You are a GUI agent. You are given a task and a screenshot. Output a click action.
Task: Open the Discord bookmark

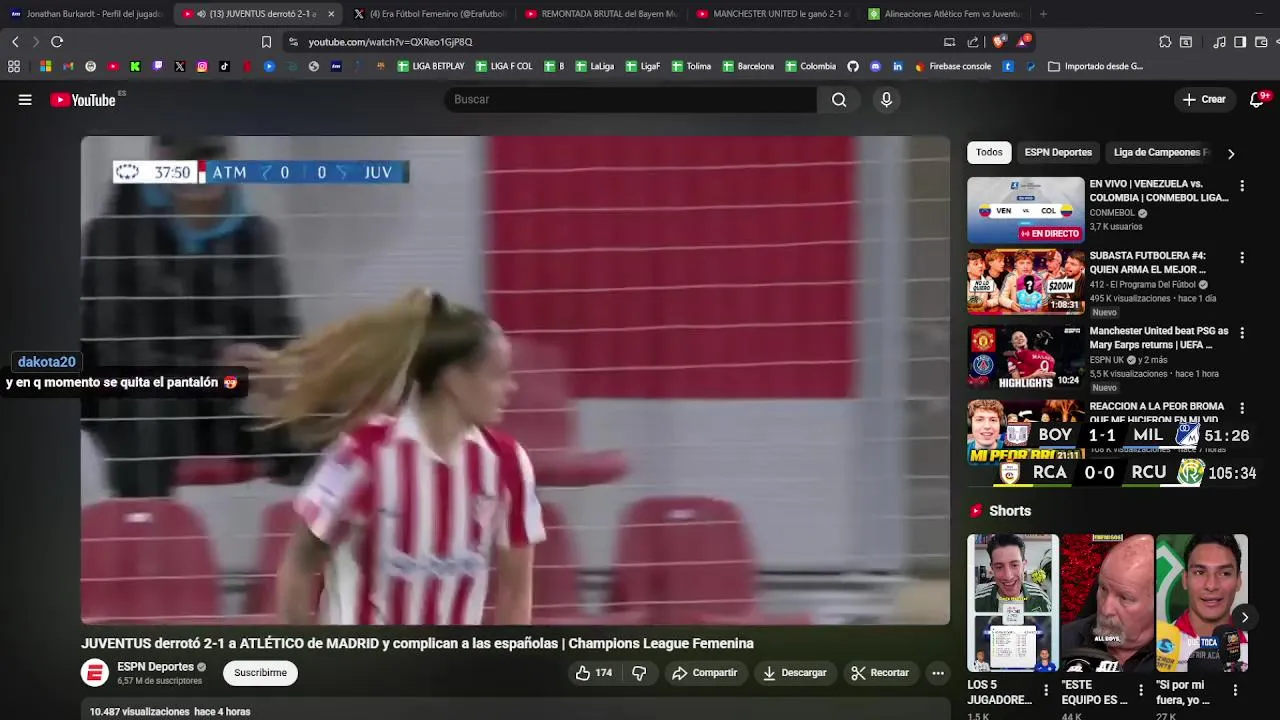coord(875,67)
